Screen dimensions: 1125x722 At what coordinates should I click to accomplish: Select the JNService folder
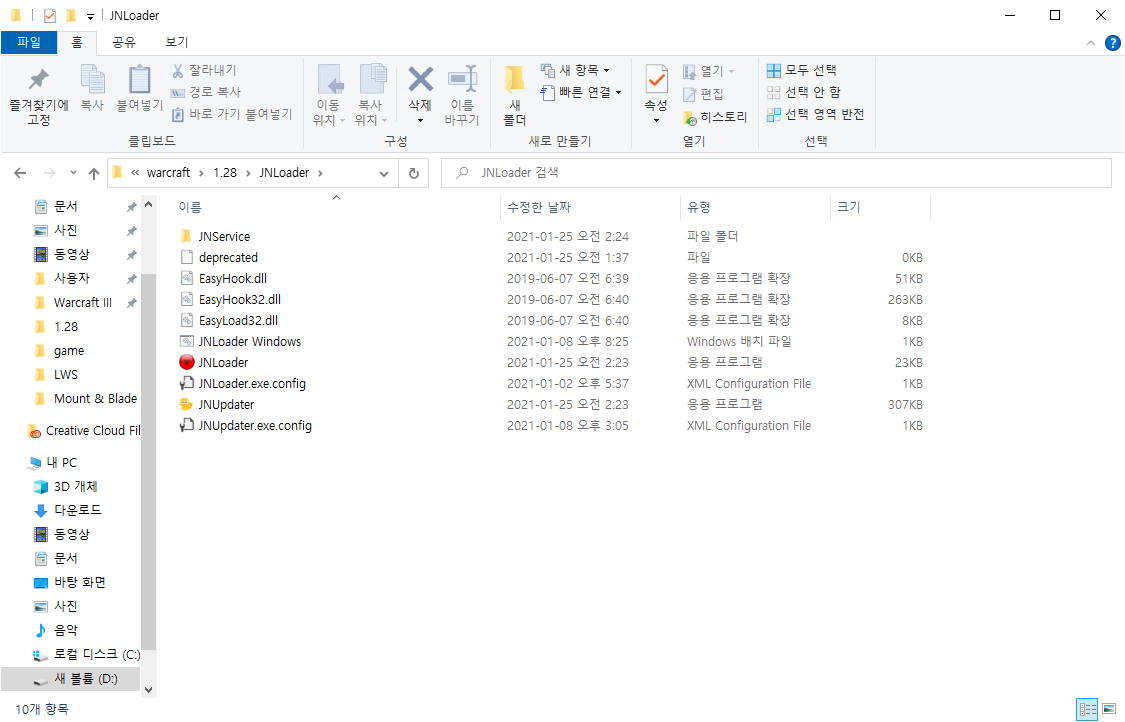224,237
